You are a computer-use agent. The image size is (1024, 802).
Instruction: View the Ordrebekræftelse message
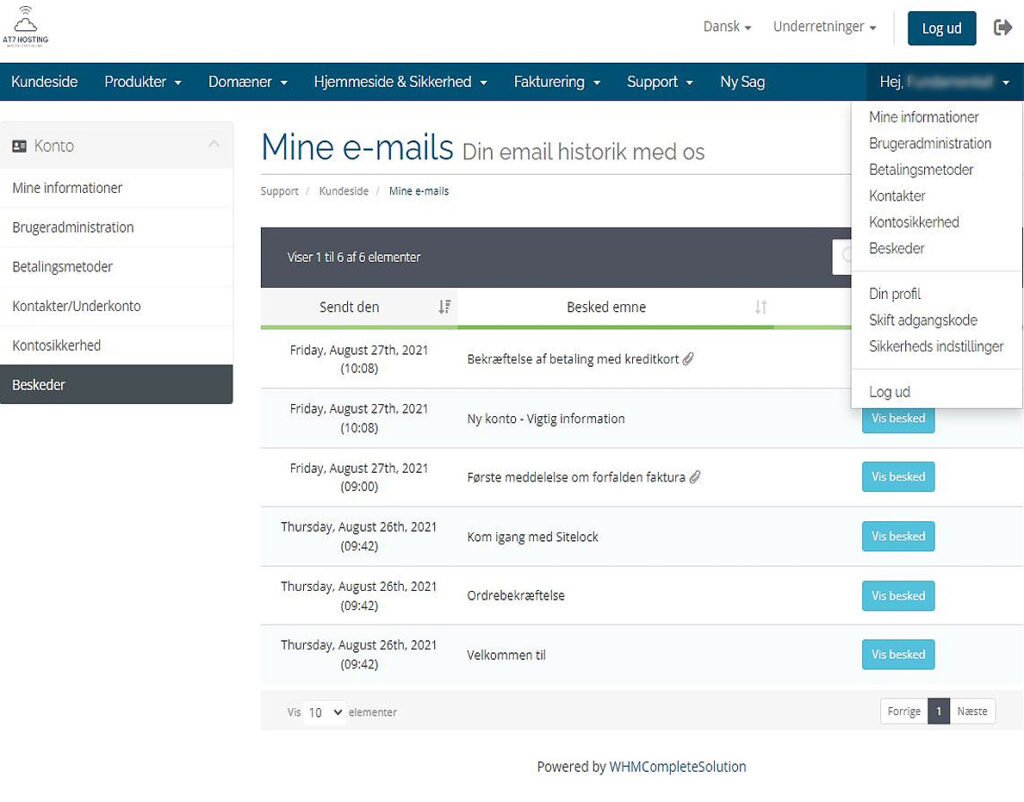(898, 596)
